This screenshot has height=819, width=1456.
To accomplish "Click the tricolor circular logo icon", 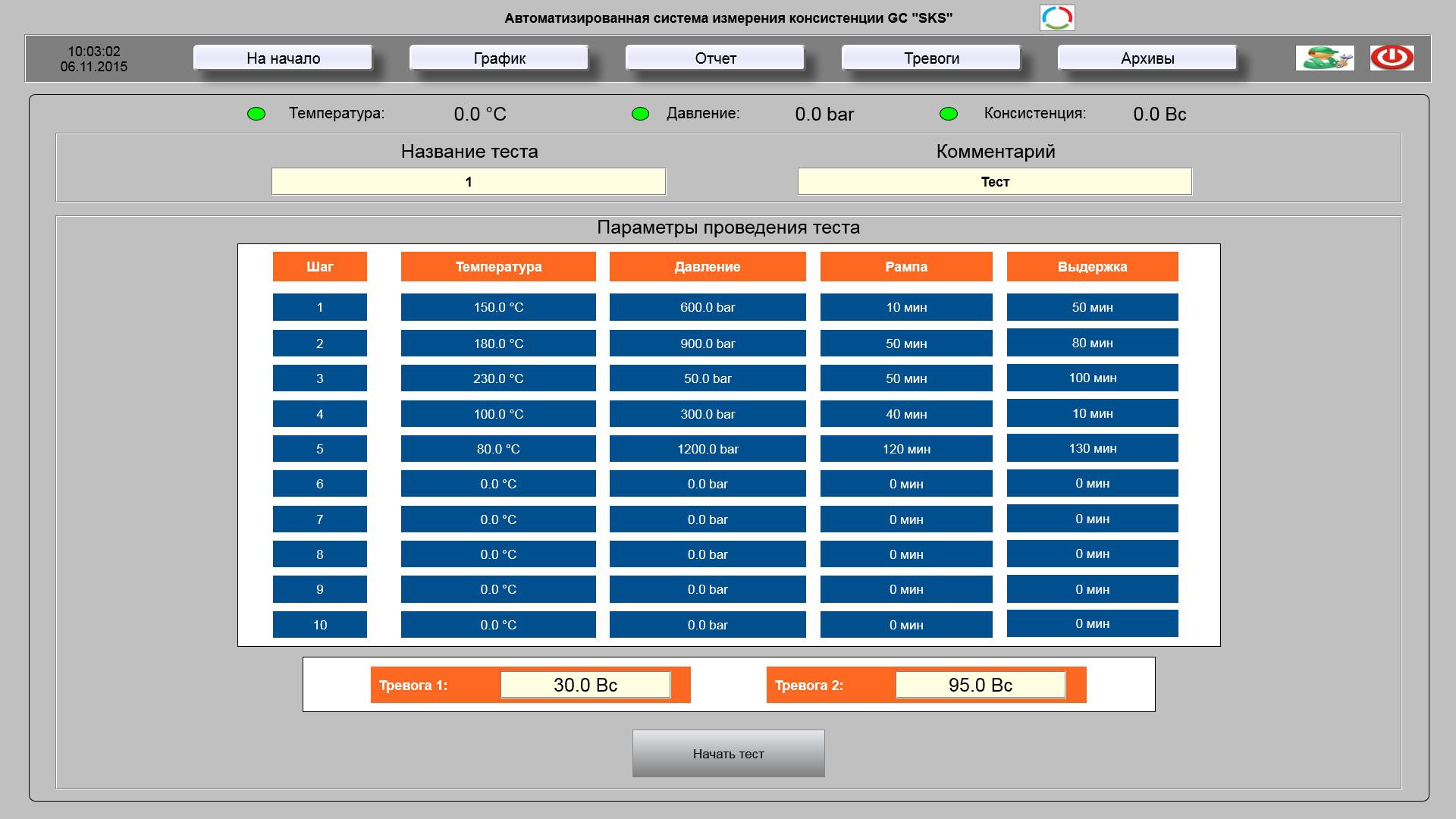I will tap(1056, 17).
